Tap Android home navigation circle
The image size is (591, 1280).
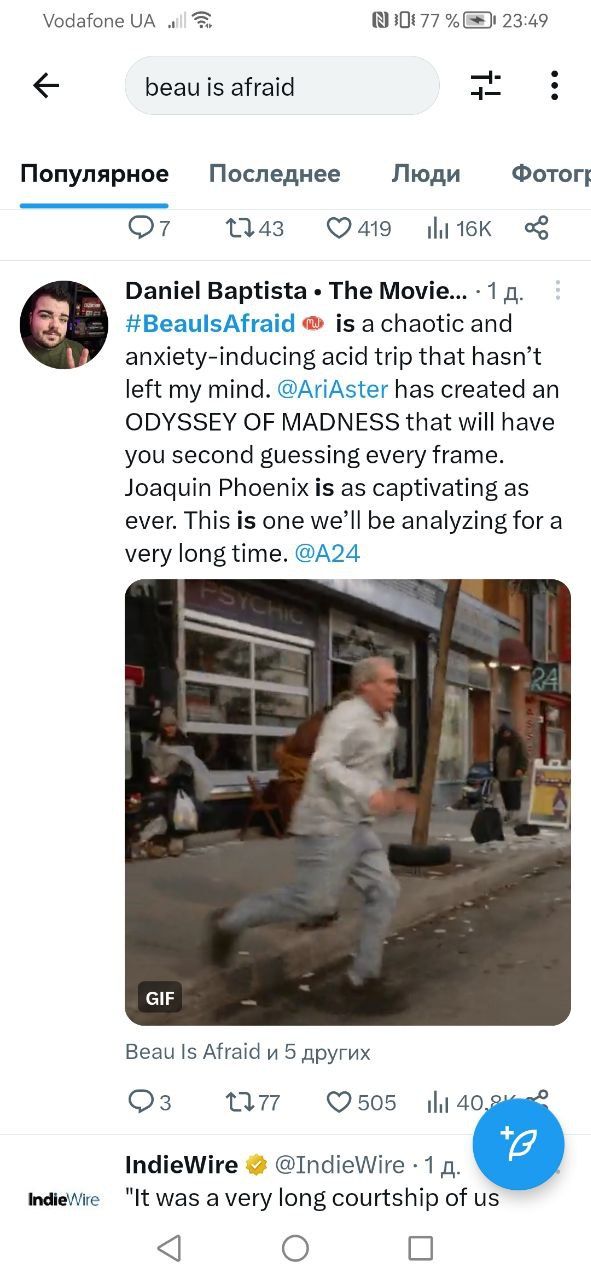point(295,1247)
